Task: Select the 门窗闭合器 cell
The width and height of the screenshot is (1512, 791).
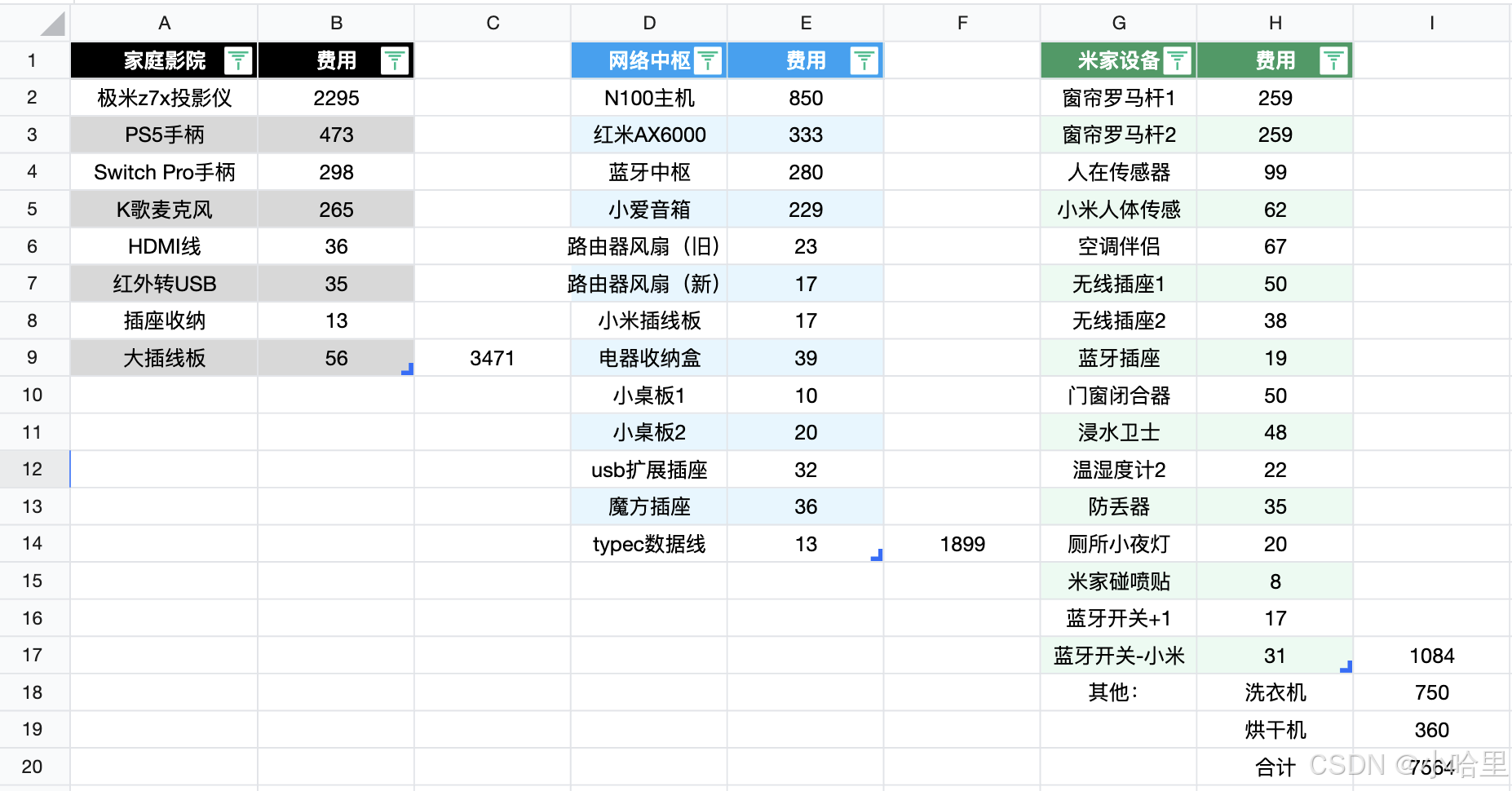Action: 1119,395
